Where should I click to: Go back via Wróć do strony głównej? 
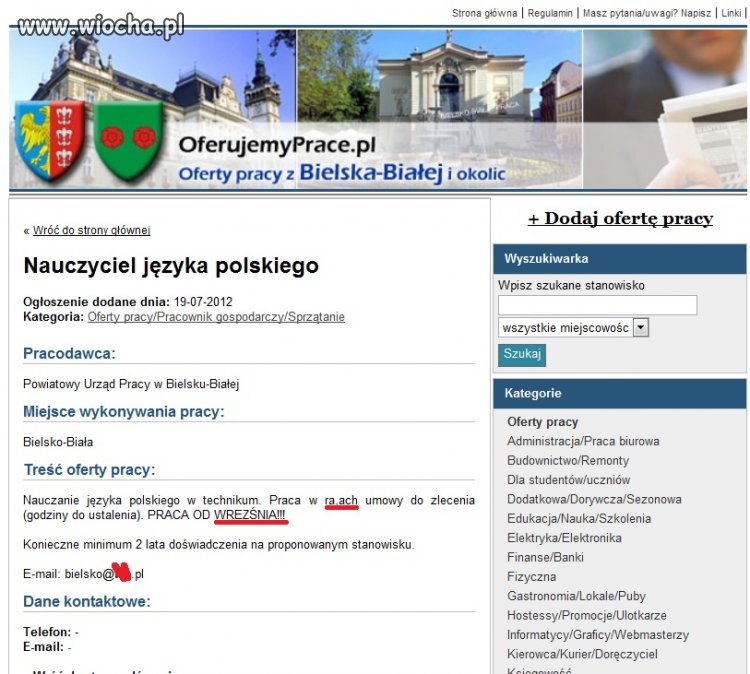(x=91, y=230)
